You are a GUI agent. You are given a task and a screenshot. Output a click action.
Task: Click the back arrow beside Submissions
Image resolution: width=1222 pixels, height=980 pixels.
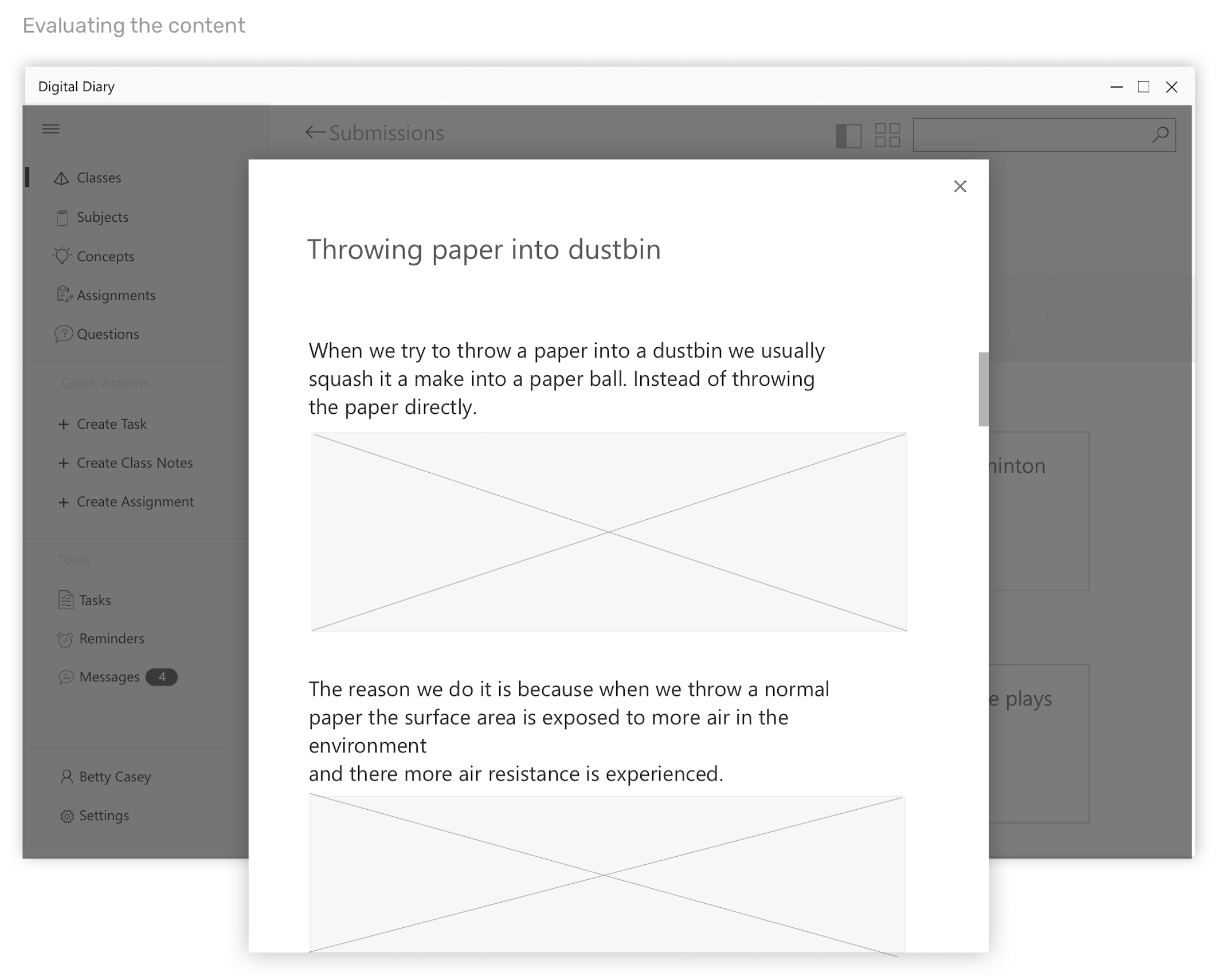[315, 133]
